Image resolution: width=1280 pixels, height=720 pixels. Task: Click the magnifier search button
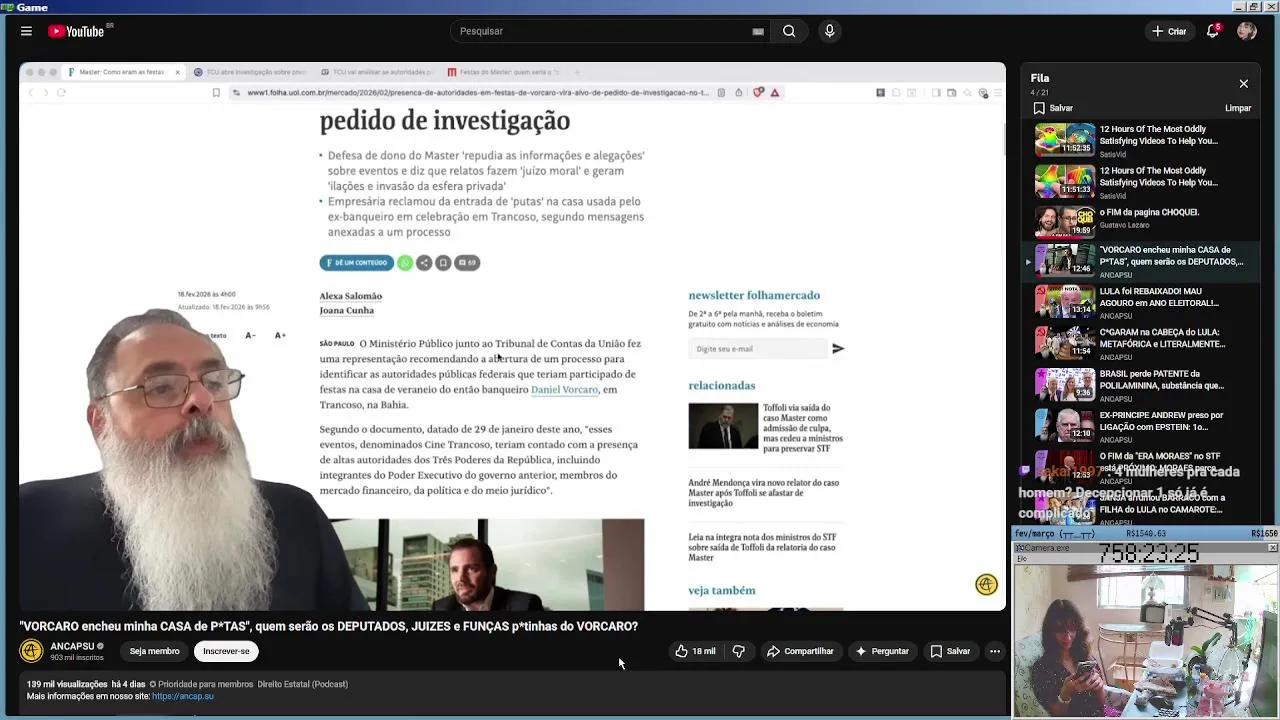789,31
